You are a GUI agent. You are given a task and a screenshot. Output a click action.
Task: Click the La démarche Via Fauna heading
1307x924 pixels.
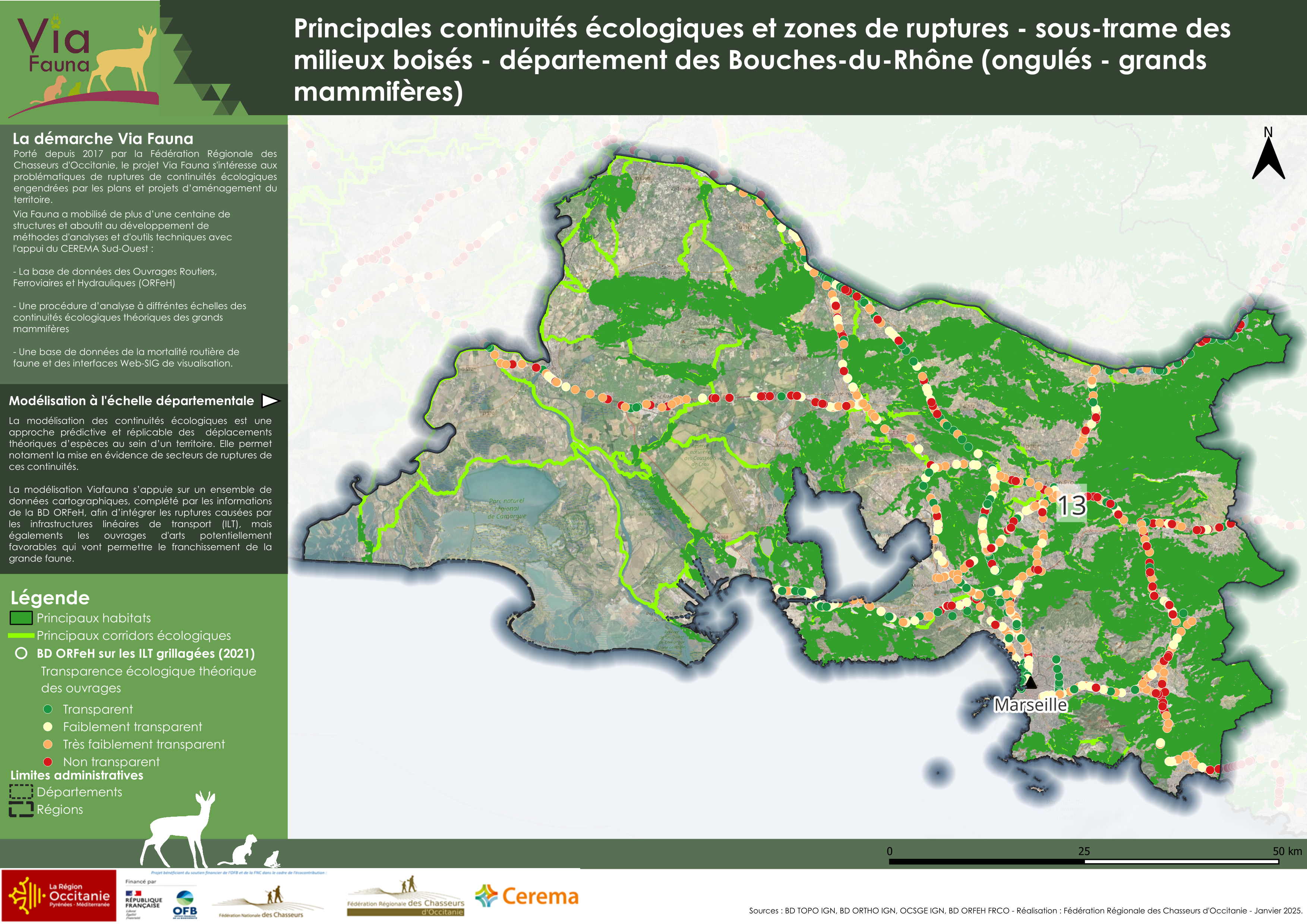coord(103,139)
